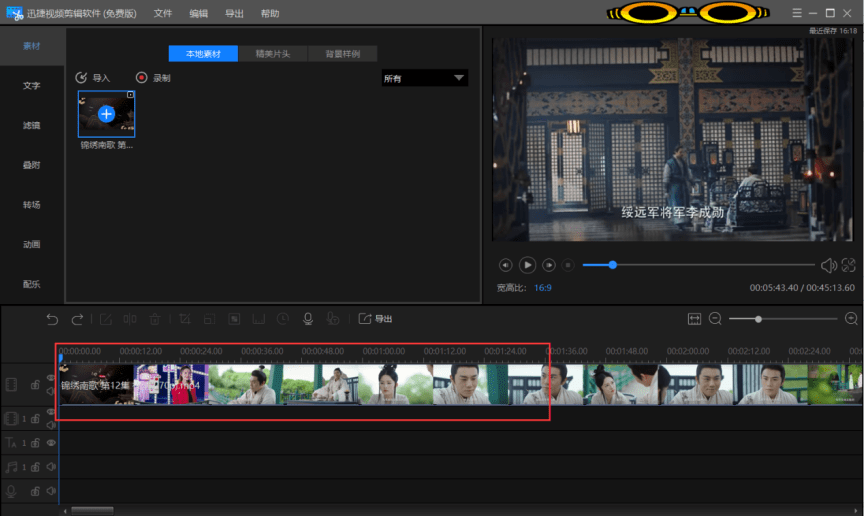This screenshot has height=516, width=864.
Task: Open the 16:9 aspect ratio selector
Action: tap(542, 288)
